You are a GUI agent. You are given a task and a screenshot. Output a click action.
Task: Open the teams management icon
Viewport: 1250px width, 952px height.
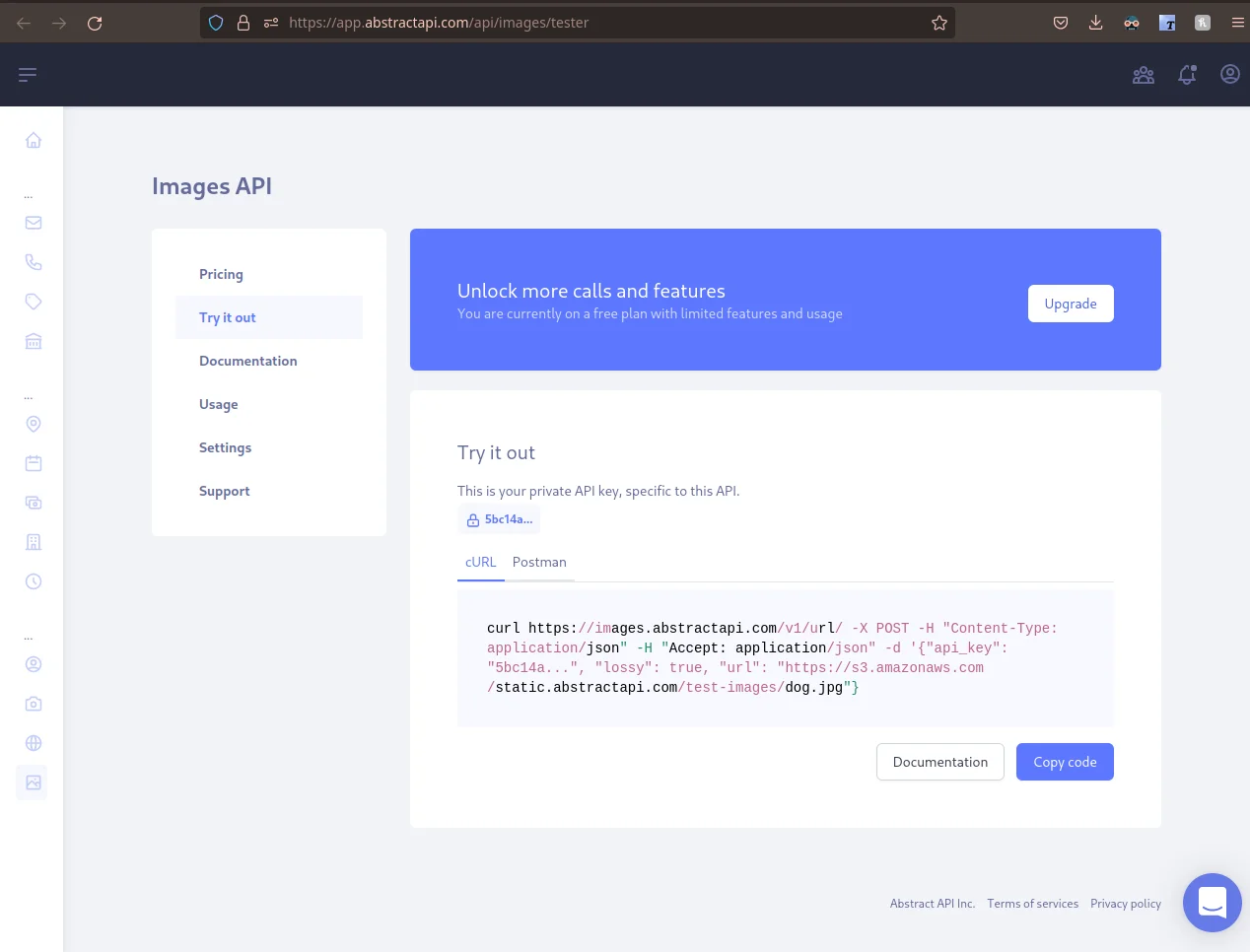coord(1144,75)
